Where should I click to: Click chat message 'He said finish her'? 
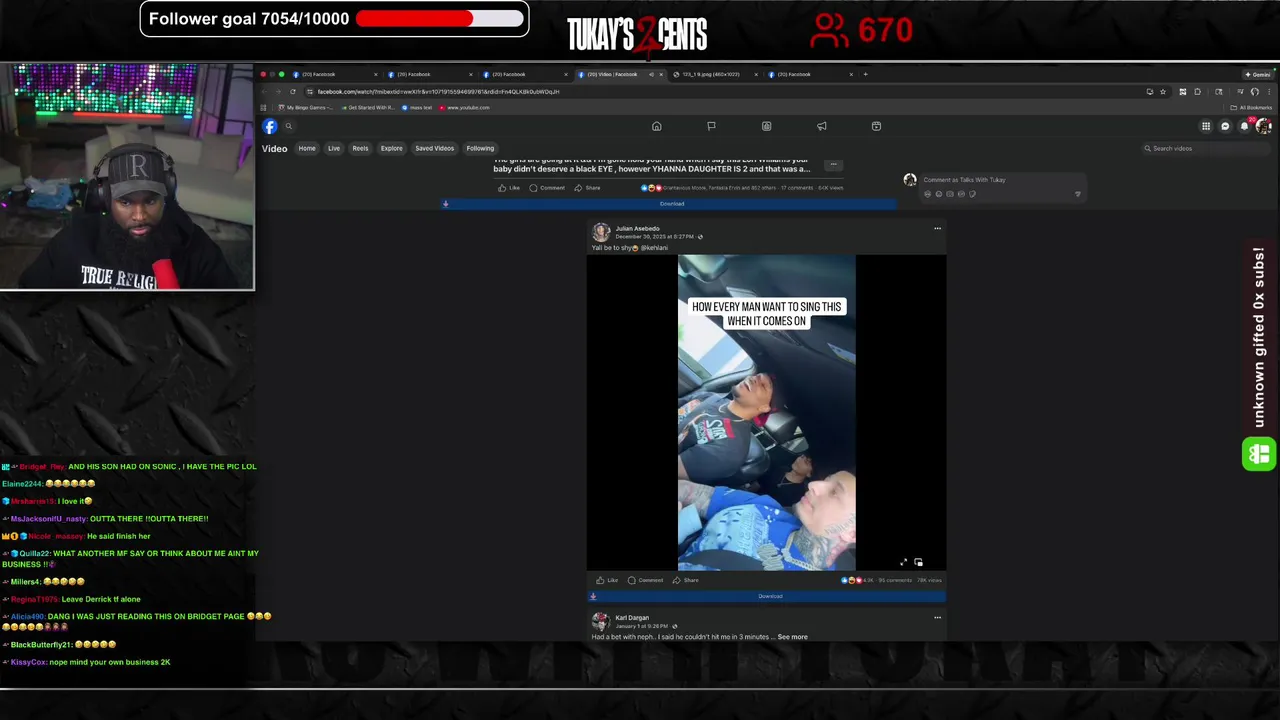coord(118,536)
